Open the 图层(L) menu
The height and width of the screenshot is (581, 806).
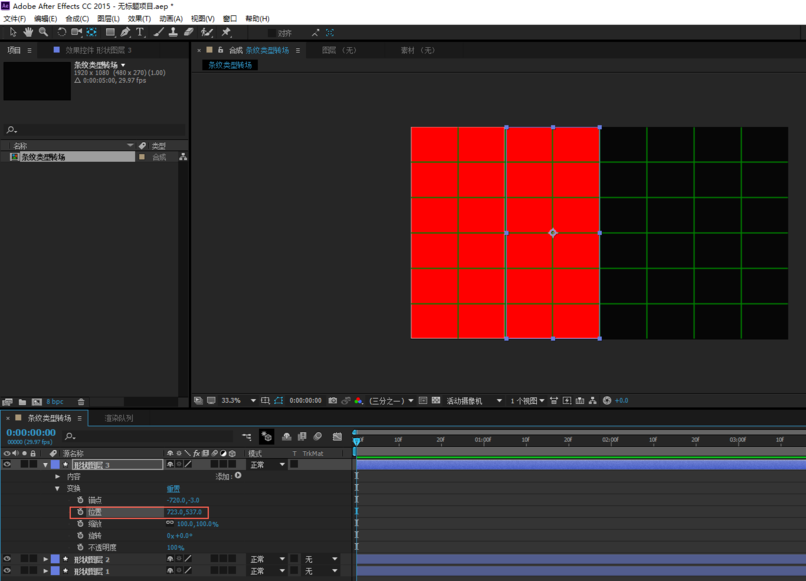(x=108, y=19)
